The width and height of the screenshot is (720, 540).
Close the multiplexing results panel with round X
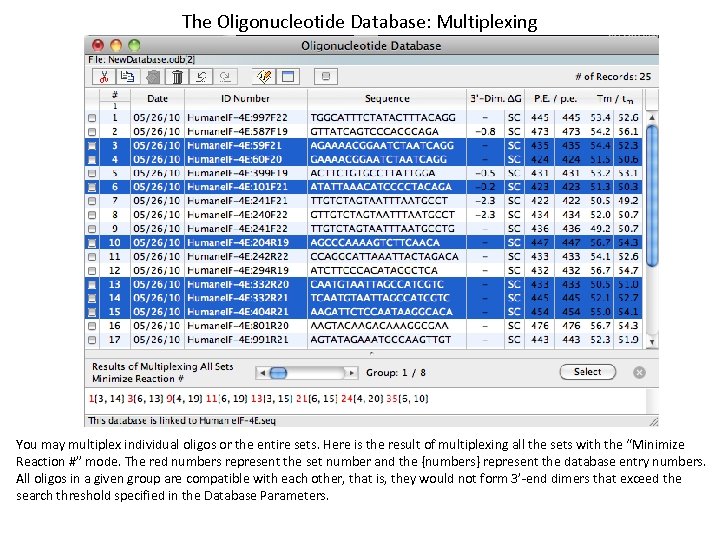tap(639, 372)
